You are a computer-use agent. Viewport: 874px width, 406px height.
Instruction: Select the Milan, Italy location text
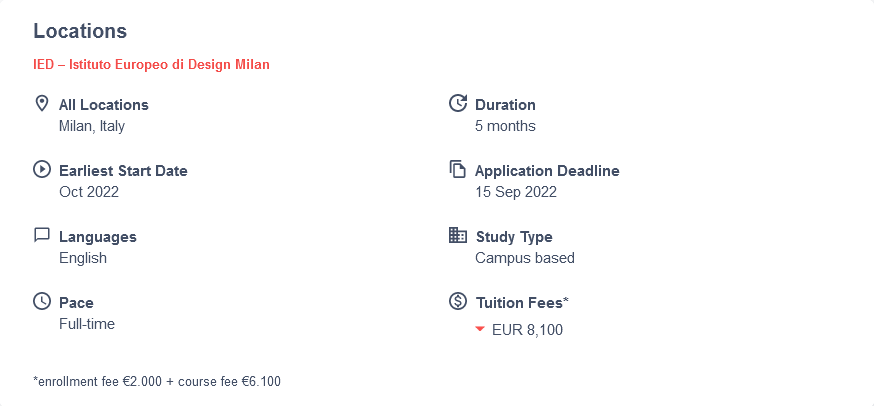(x=92, y=126)
